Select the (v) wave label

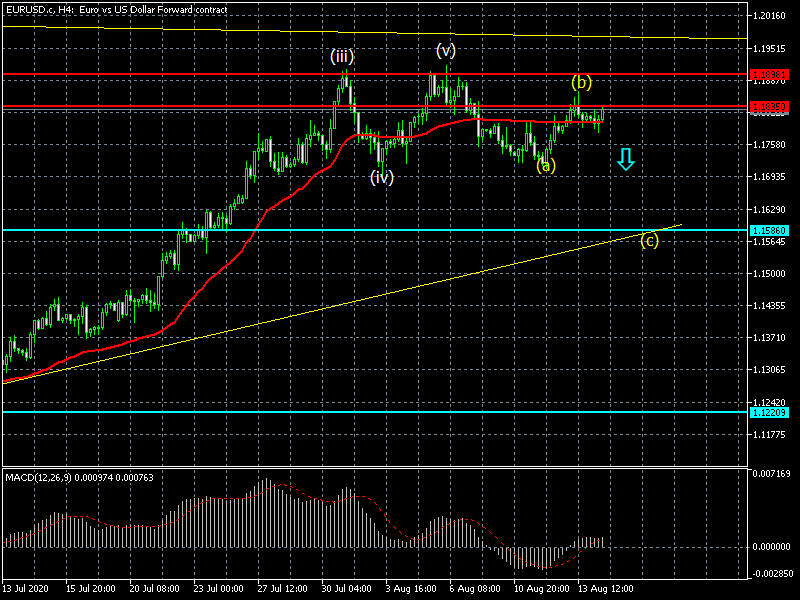(446, 50)
